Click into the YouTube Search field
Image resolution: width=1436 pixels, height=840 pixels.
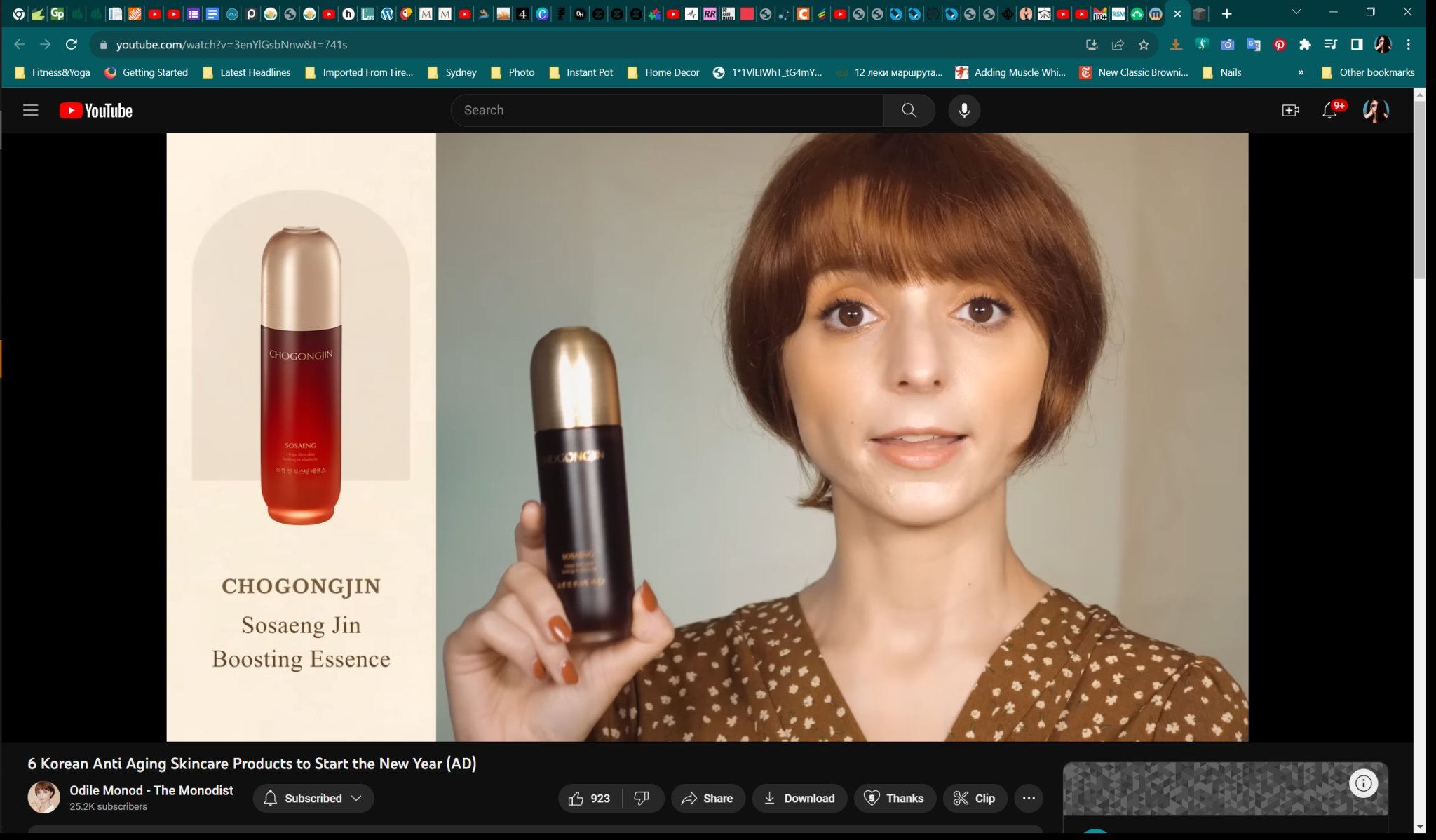click(666, 110)
